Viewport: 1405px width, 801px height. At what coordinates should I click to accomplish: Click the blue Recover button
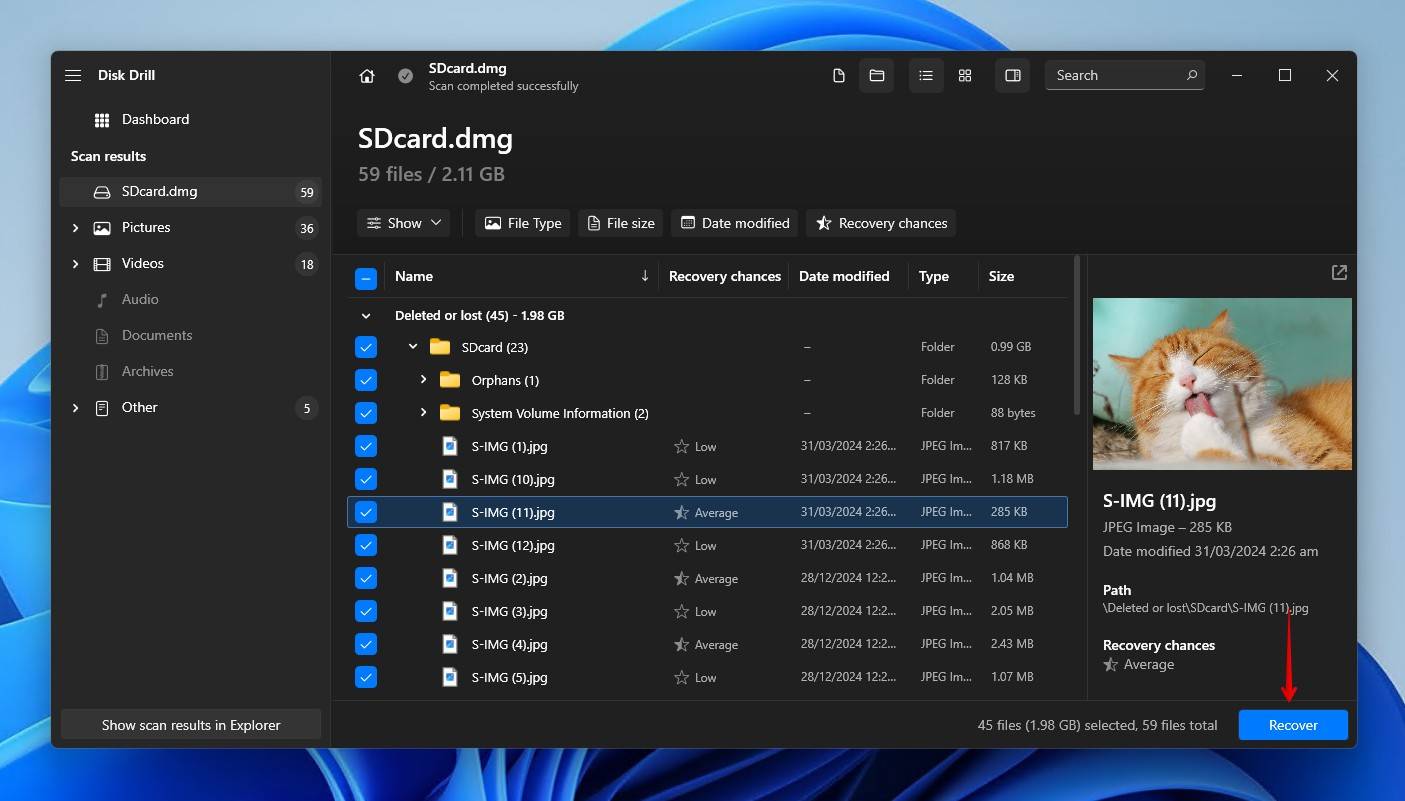point(1292,725)
